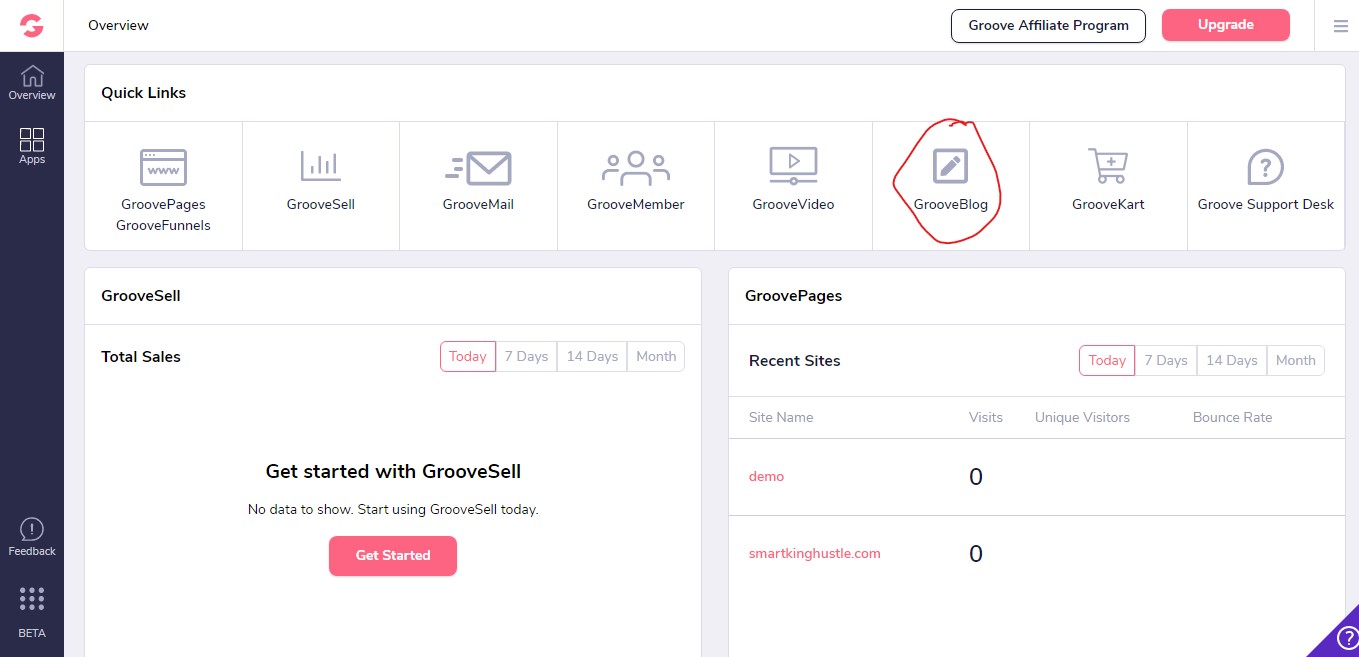Viewport: 1359px width, 657px height.
Task: Select Today in Recent Sites filter
Action: 1107,361
